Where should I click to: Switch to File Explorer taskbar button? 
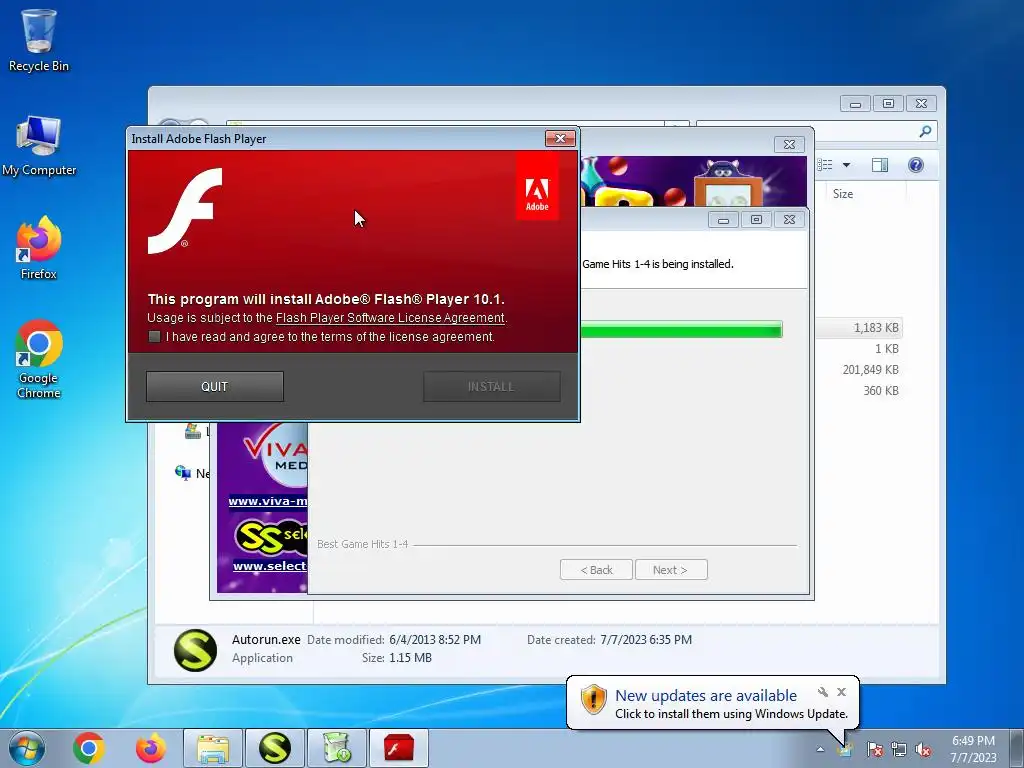213,748
